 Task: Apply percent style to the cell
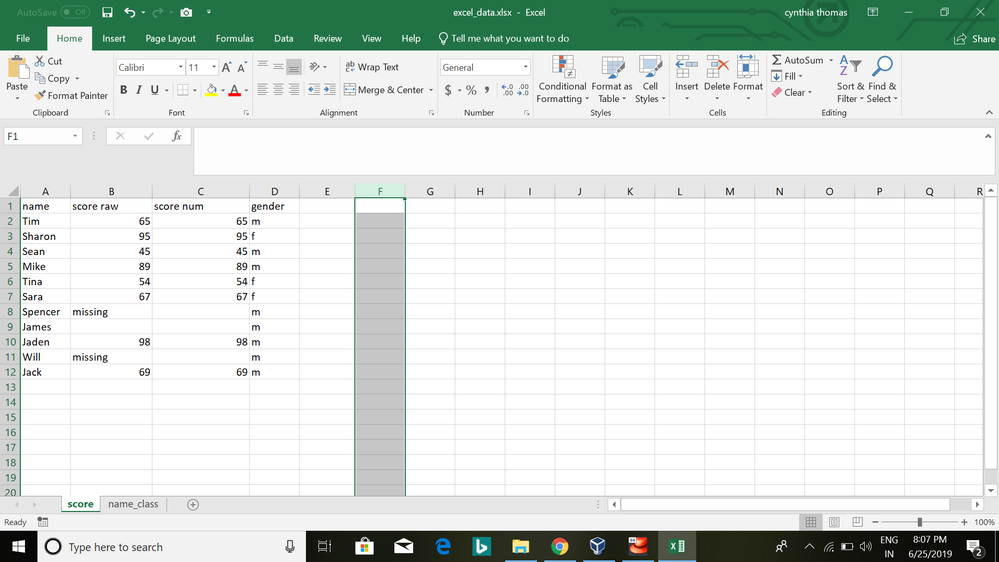pos(471,90)
